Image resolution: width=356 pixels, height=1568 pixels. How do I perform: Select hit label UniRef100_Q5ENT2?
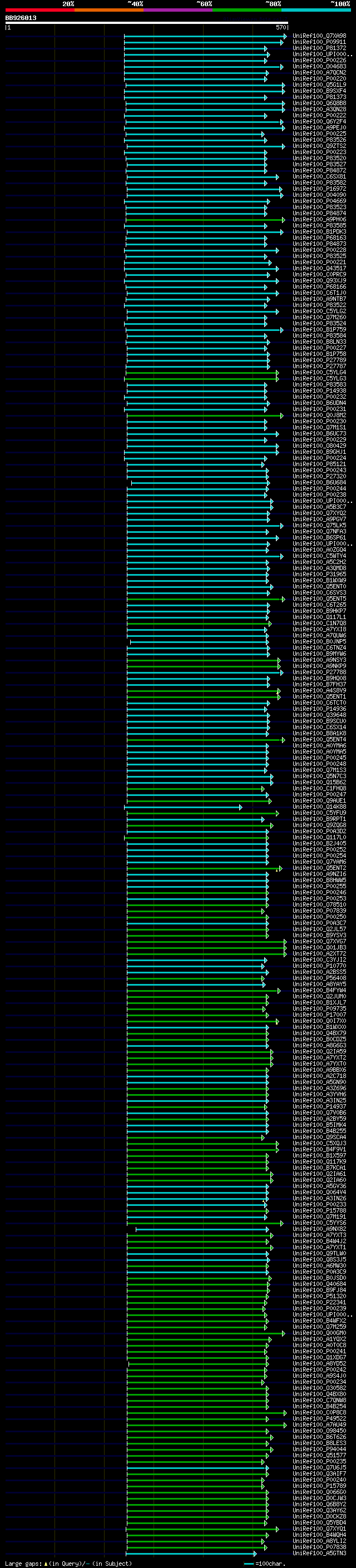(x=319, y=868)
